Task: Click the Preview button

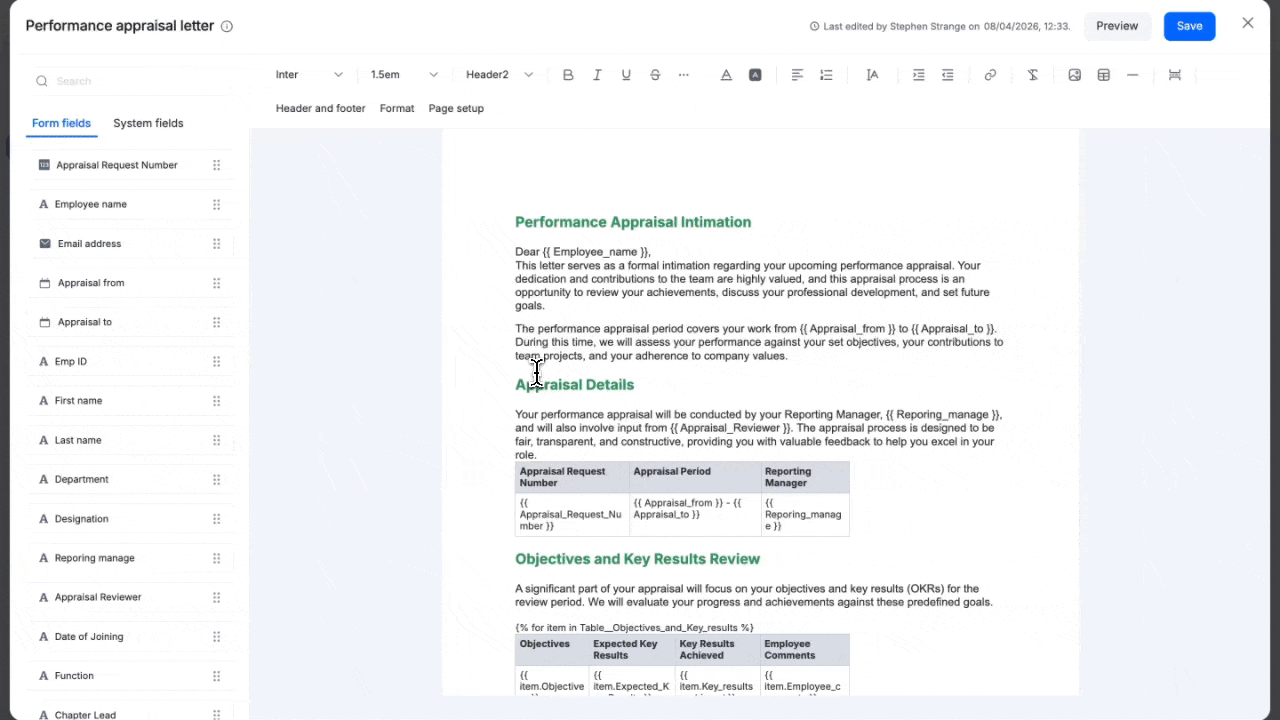Action: pyautogui.click(x=1117, y=26)
